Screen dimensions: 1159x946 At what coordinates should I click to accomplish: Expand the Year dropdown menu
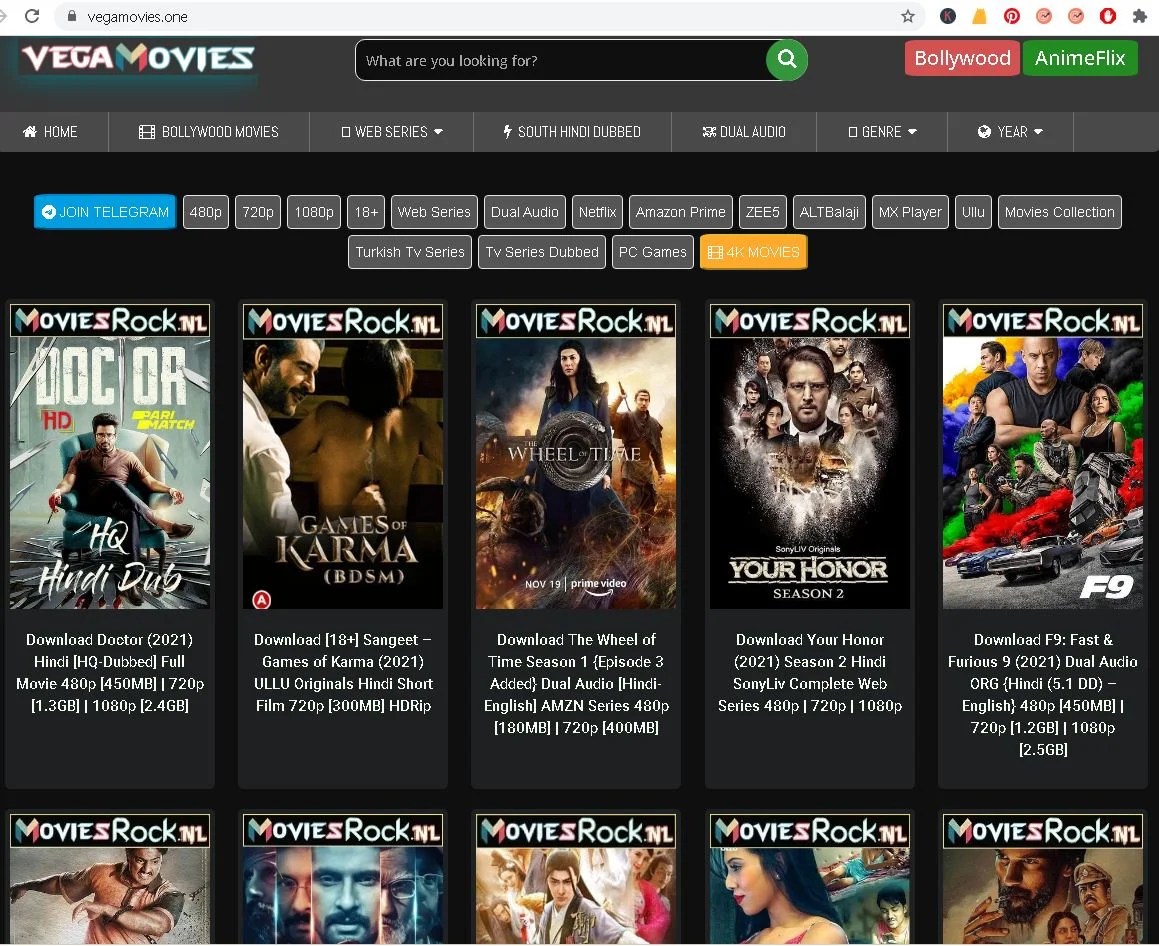point(1010,132)
